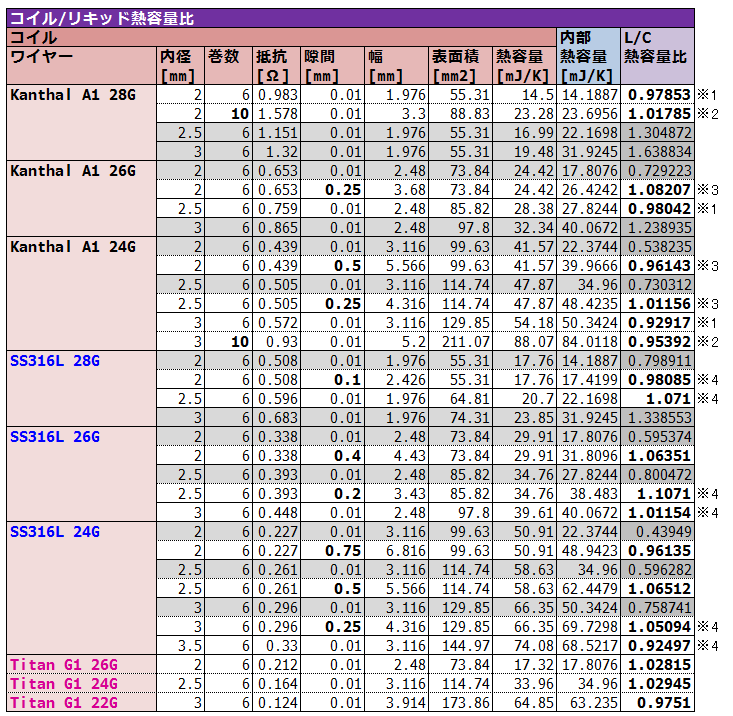Click the internal heat capacity 38.483

tap(588, 494)
